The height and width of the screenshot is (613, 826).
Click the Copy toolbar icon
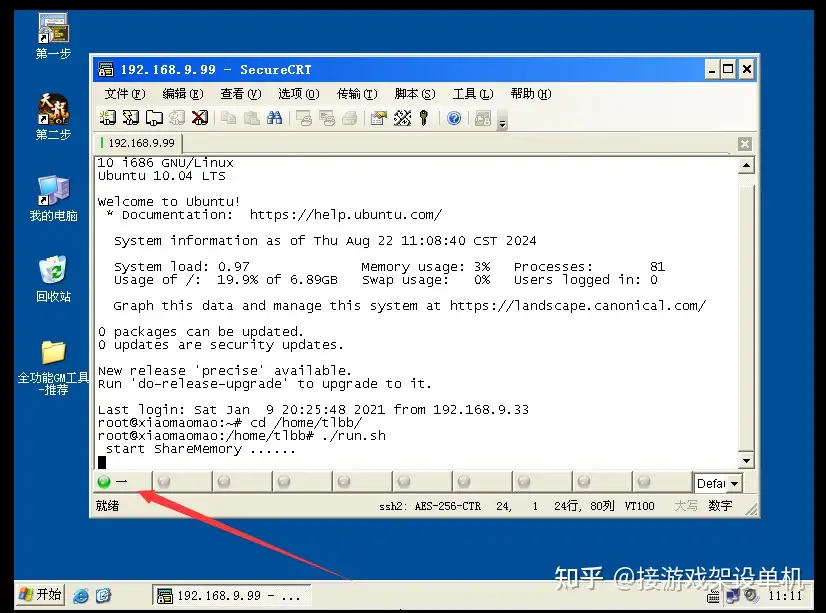tap(228, 117)
